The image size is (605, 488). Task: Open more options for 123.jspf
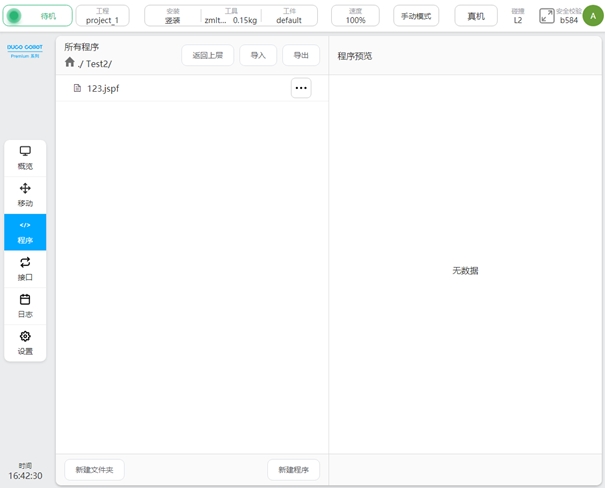click(x=301, y=88)
